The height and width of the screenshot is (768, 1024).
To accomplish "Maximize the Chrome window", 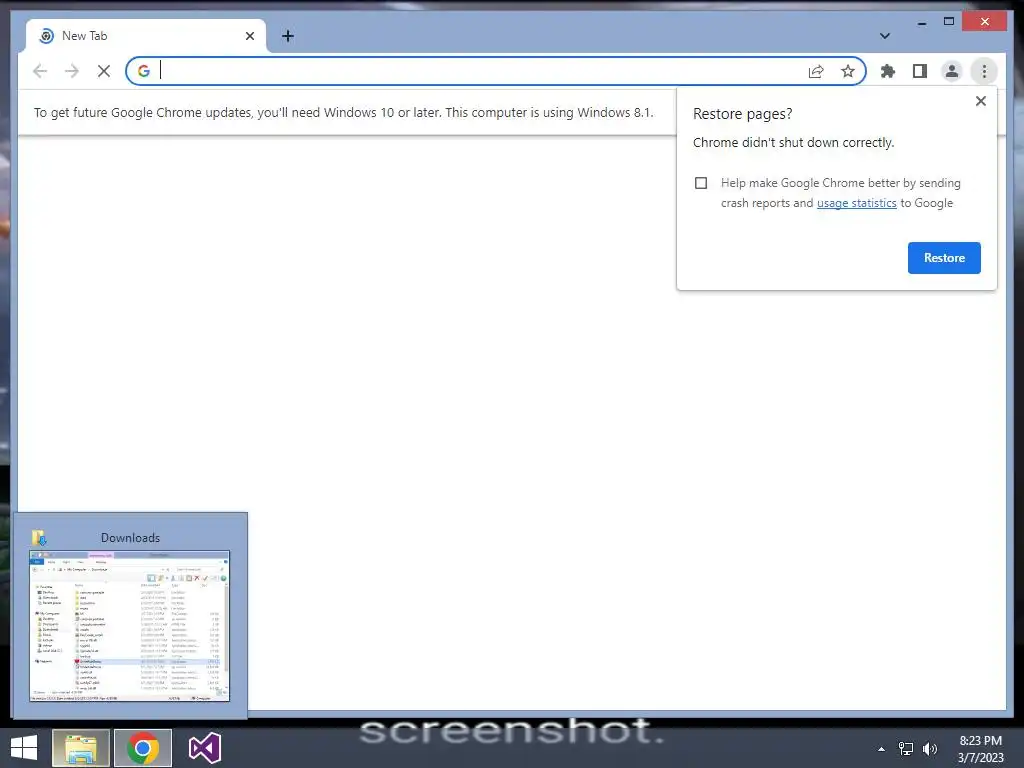I will coord(949,22).
